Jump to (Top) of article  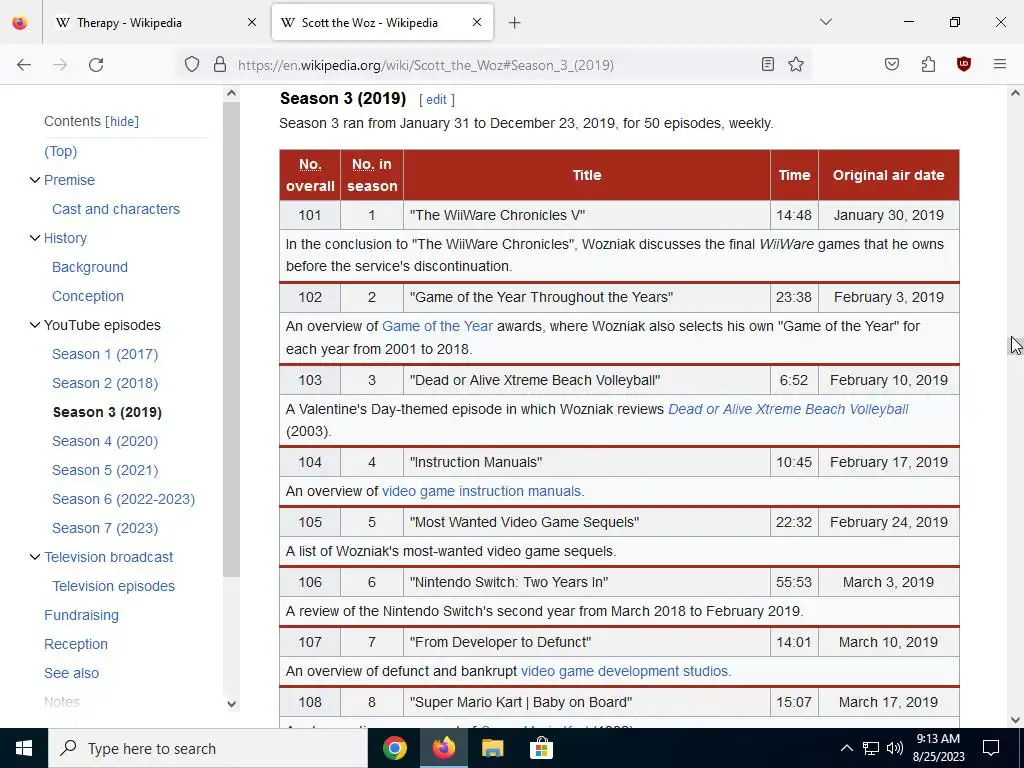pos(60,151)
